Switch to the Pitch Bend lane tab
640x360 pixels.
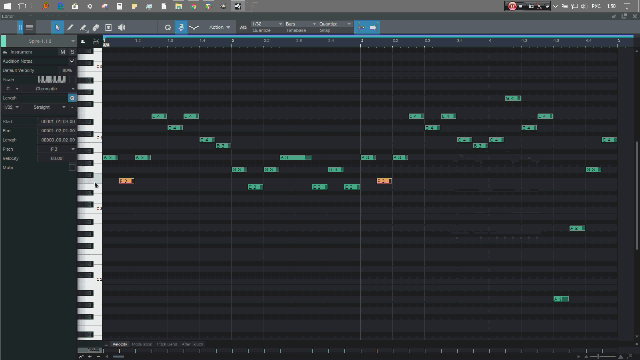(167, 344)
